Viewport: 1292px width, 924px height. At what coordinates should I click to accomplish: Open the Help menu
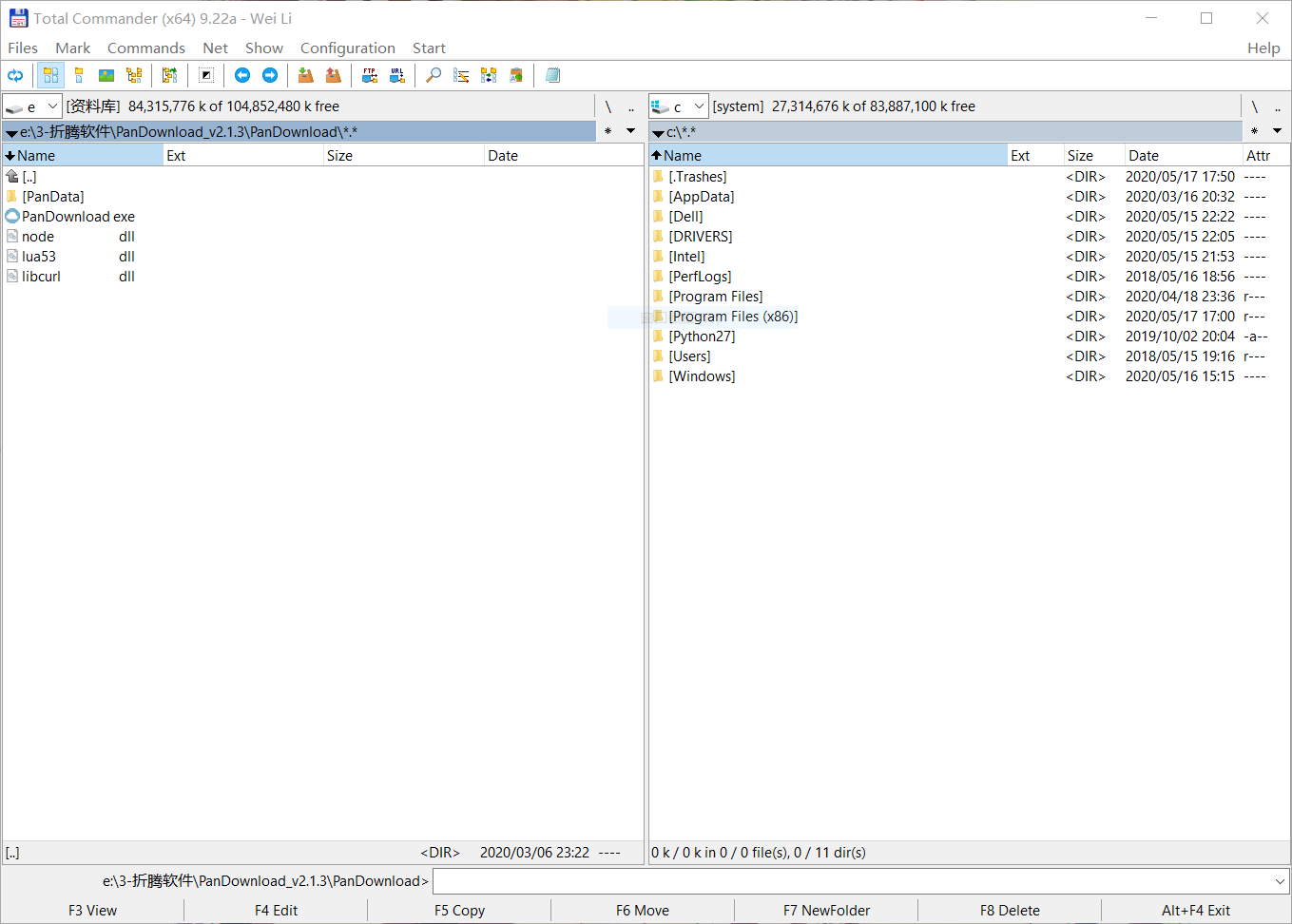click(x=1263, y=48)
